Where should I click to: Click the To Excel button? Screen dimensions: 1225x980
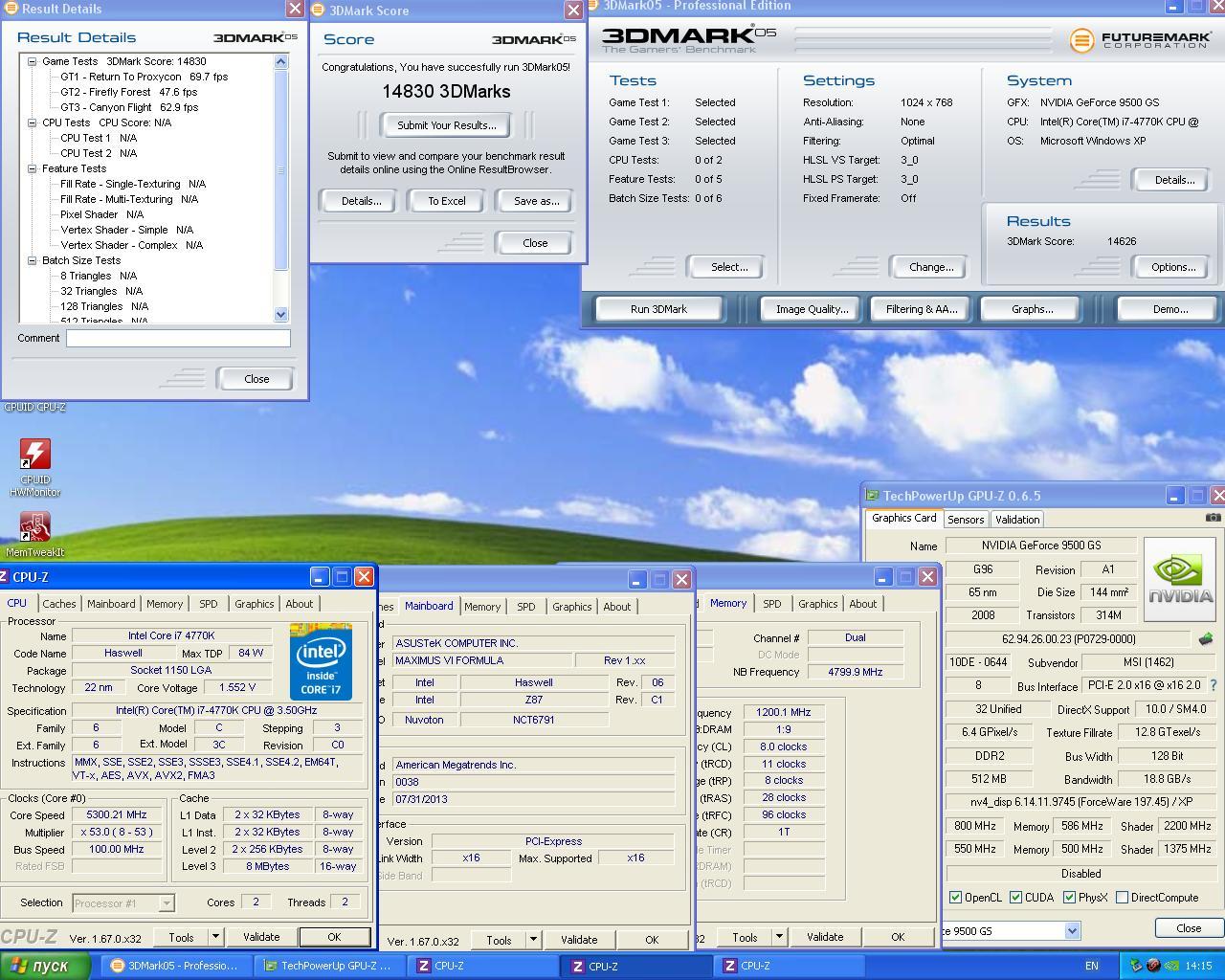(x=446, y=201)
